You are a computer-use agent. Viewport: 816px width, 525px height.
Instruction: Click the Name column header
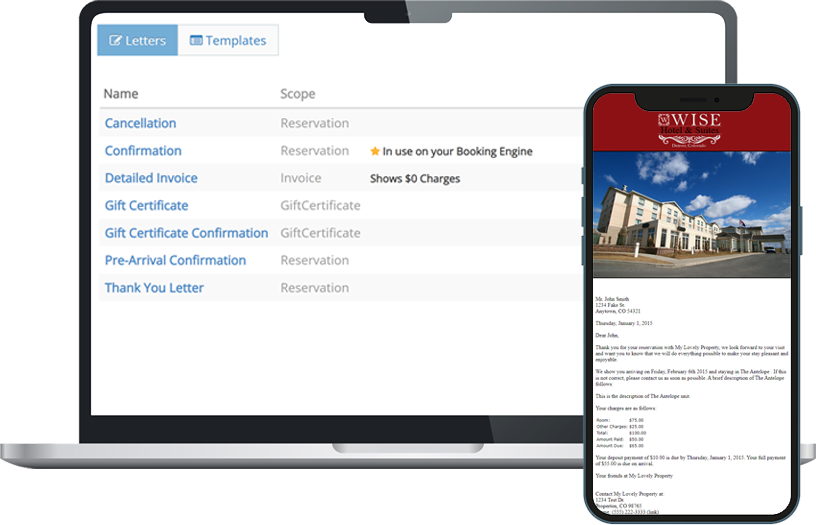(121, 94)
